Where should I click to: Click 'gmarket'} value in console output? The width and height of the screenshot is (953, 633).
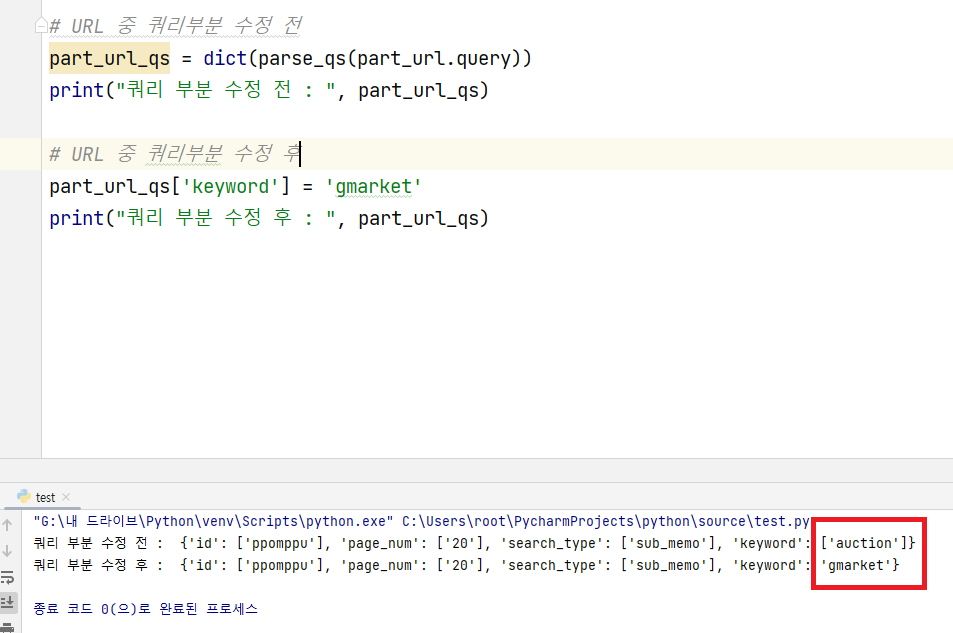tap(859, 566)
